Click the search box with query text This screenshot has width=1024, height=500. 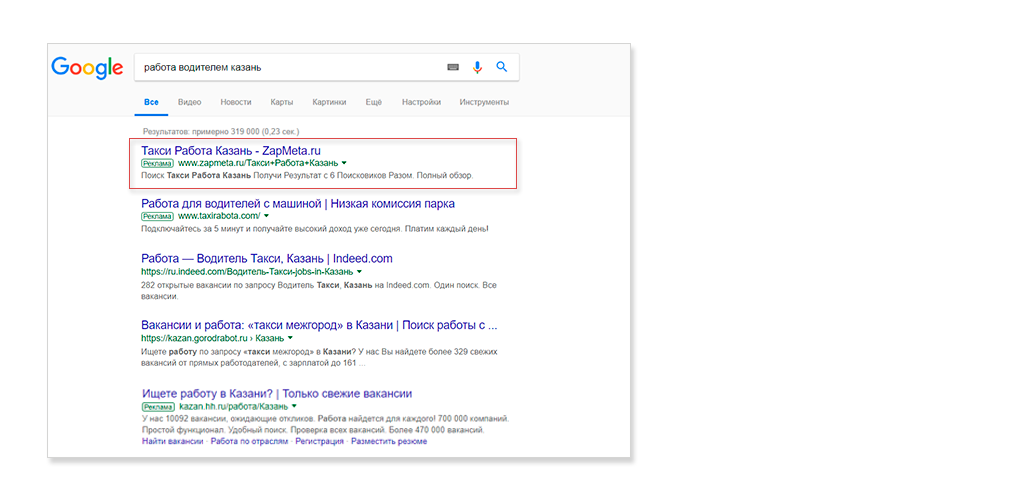[x=290, y=67]
